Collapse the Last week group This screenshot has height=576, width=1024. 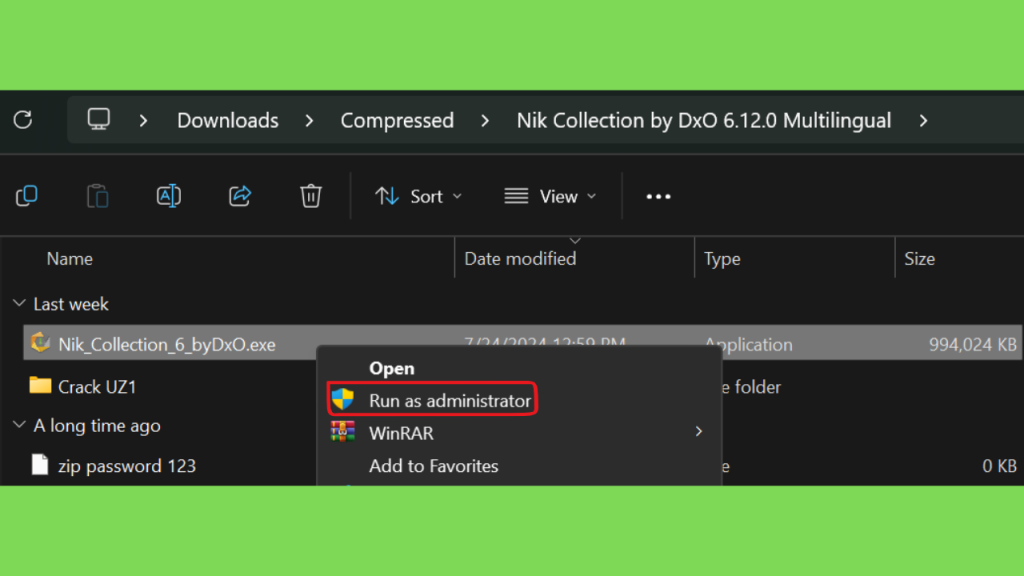click(20, 304)
